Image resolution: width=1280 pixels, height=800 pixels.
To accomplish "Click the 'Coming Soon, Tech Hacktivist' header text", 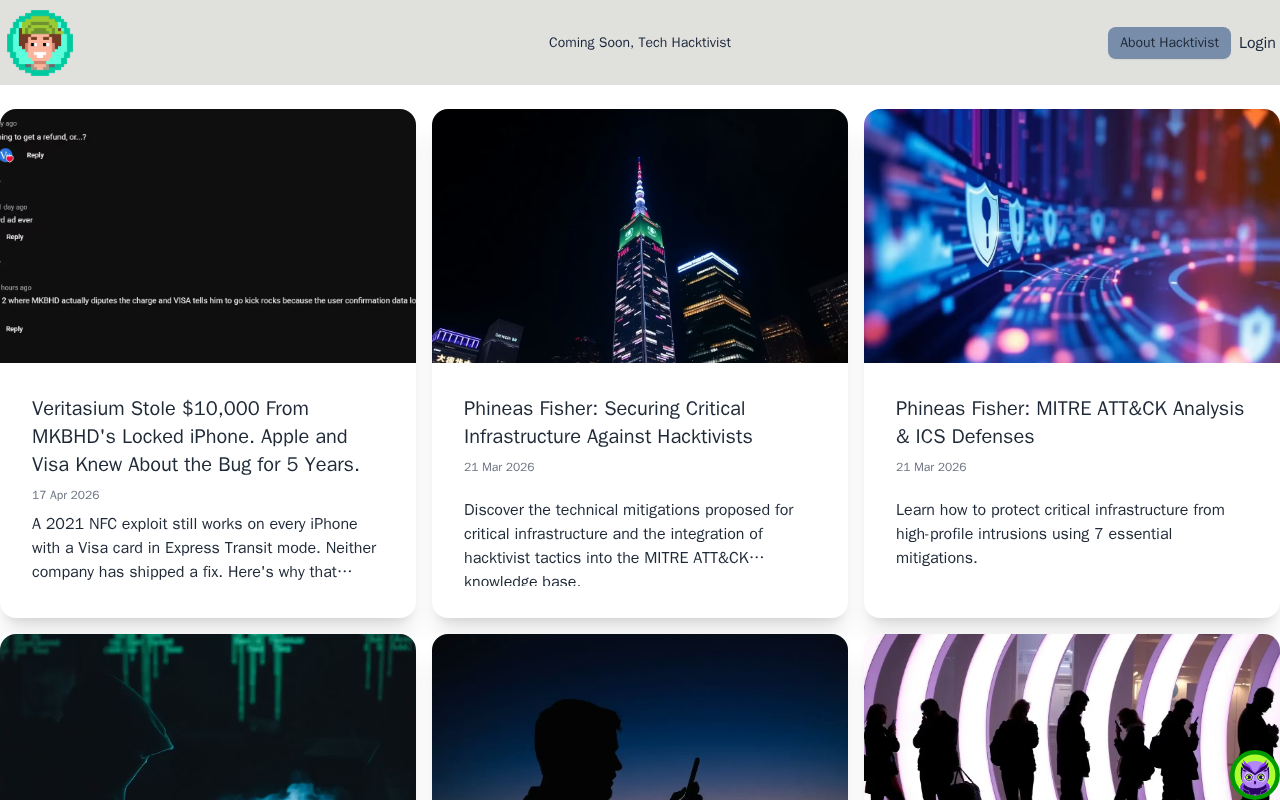I will [640, 43].
